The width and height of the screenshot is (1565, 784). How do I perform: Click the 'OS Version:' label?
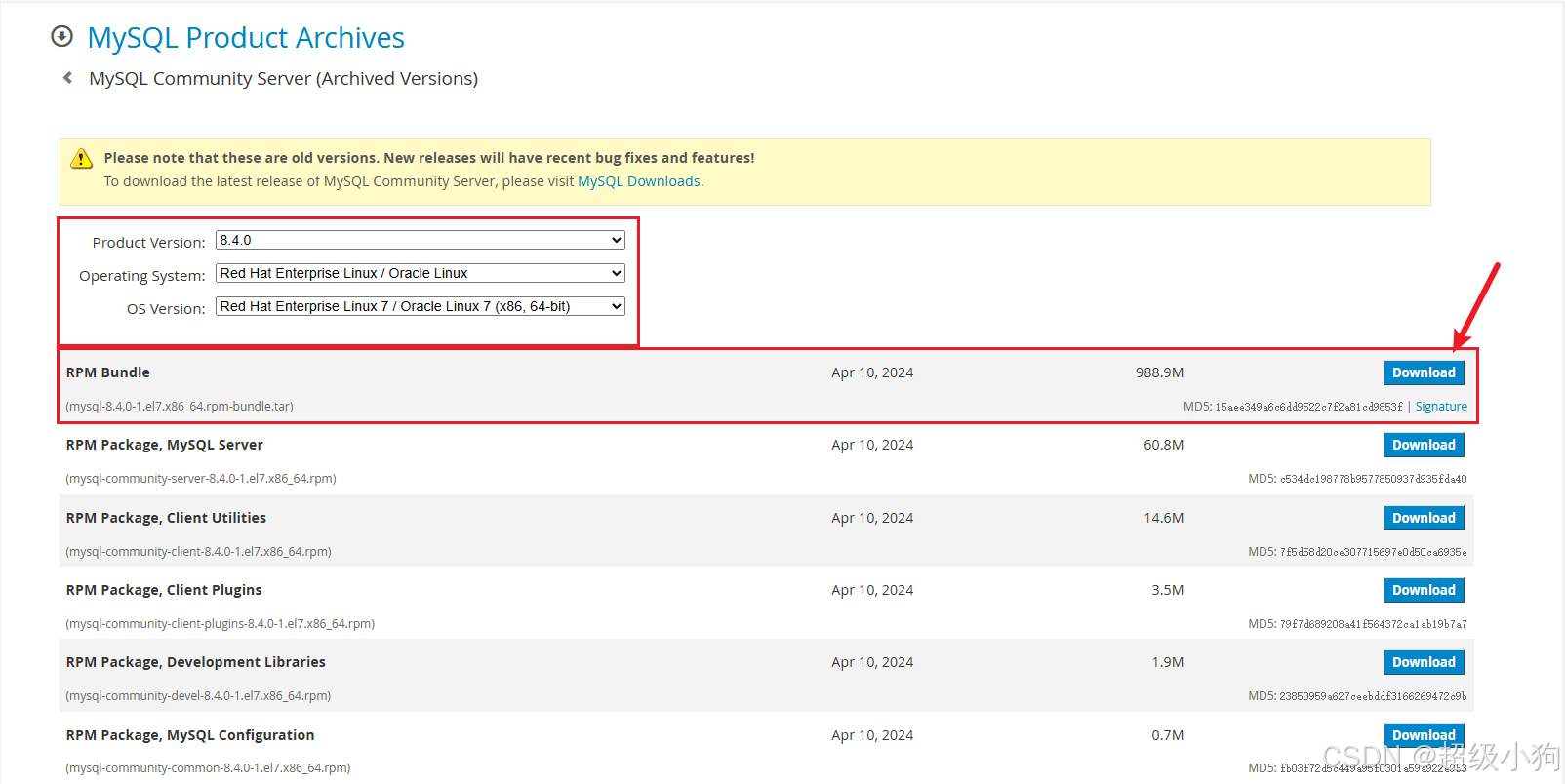[x=166, y=309]
